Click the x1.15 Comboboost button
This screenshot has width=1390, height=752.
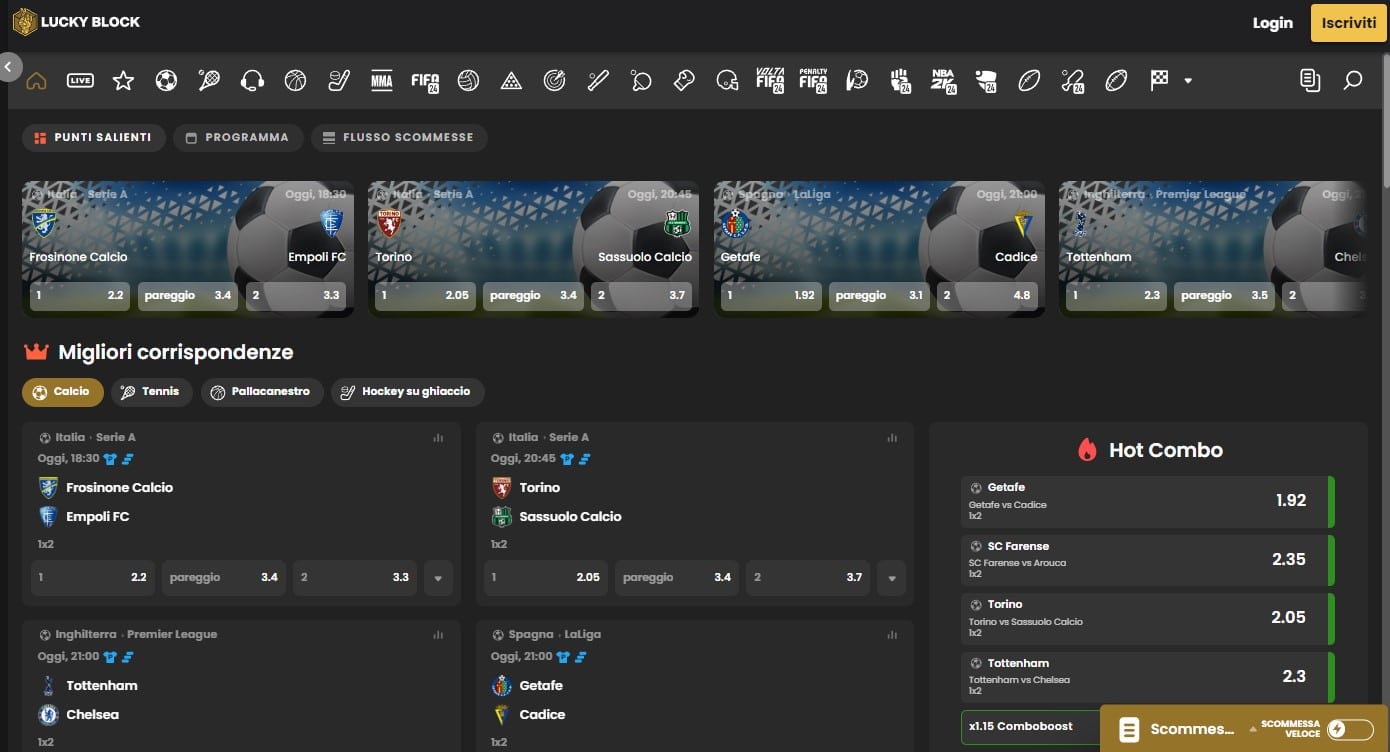tap(1030, 727)
